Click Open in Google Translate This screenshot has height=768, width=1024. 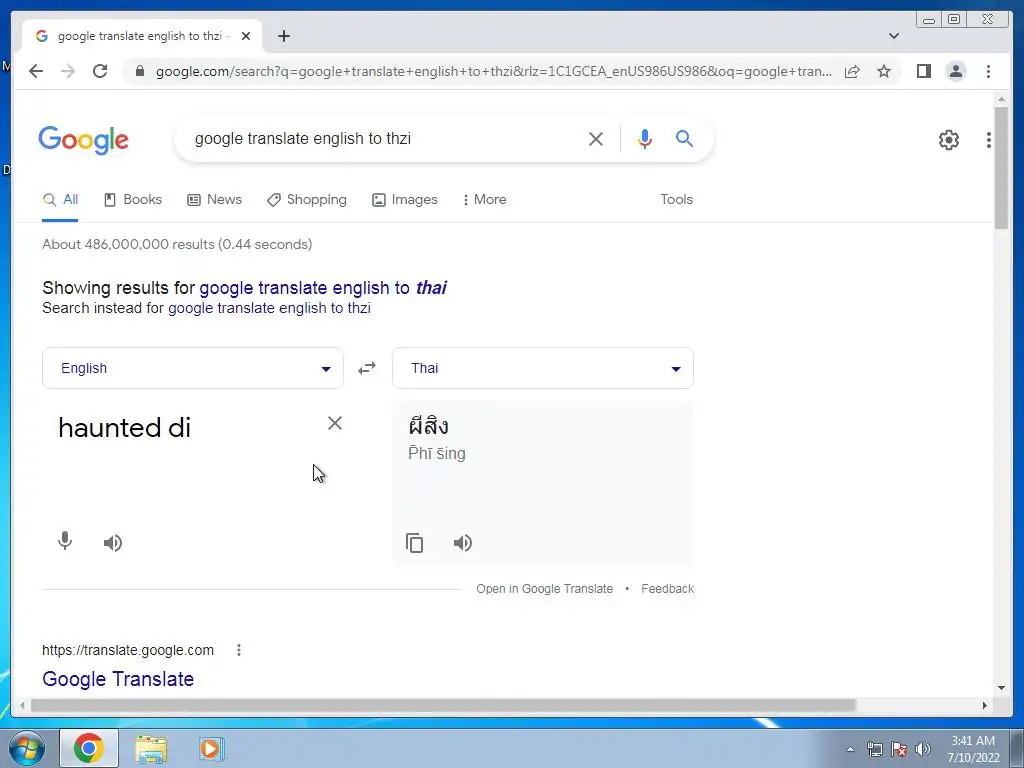click(545, 589)
